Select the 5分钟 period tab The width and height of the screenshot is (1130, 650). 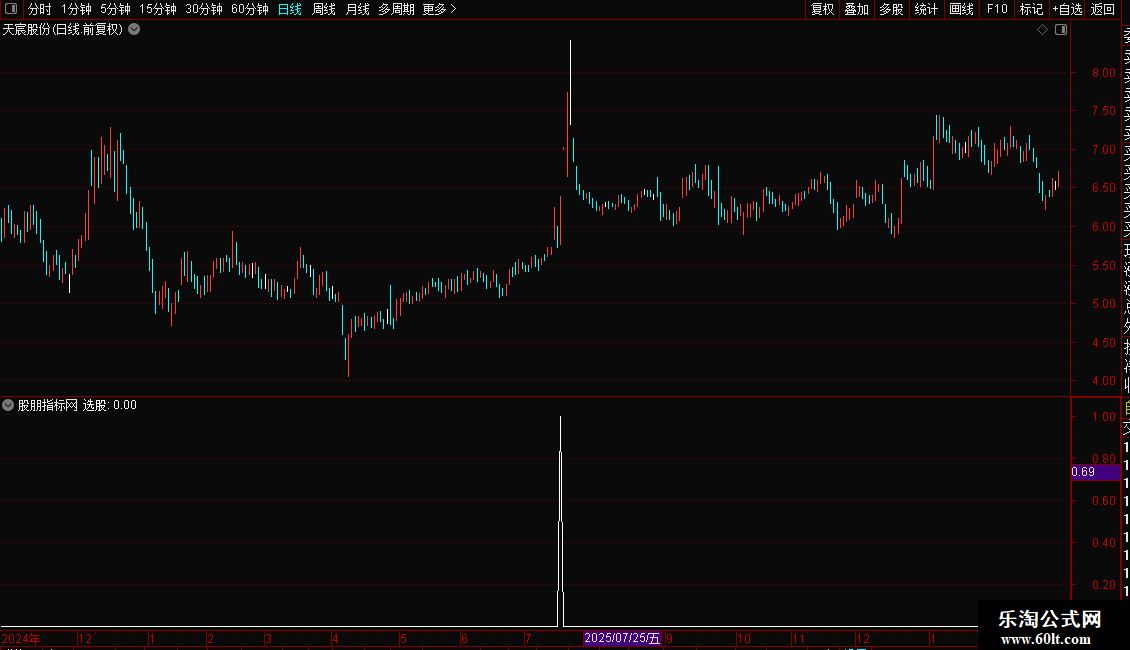pyautogui.click(x=115, y=9)
